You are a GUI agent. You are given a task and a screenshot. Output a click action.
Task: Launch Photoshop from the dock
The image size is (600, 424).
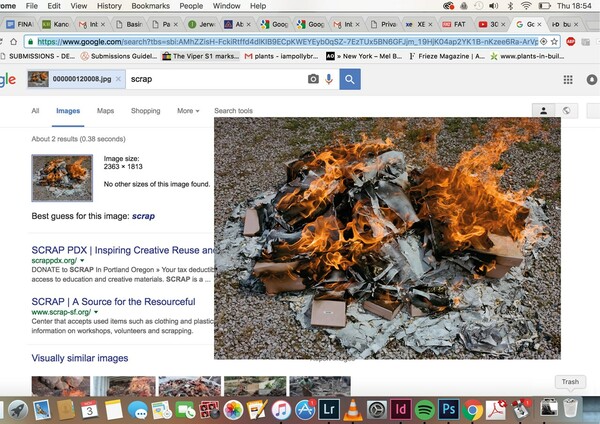448,410
